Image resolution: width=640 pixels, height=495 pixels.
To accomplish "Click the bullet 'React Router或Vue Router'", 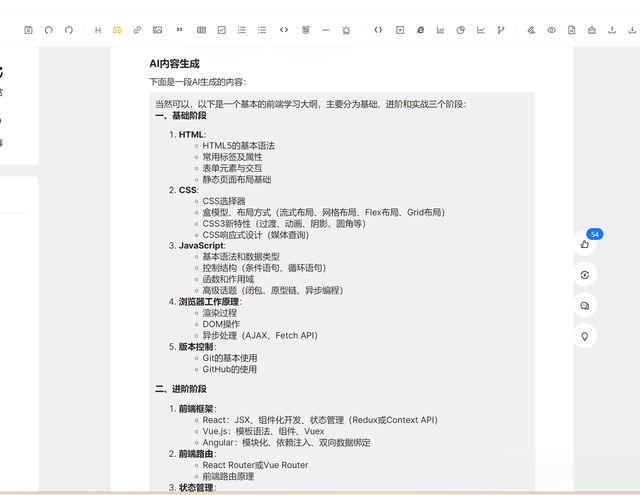I will (255, 465).
